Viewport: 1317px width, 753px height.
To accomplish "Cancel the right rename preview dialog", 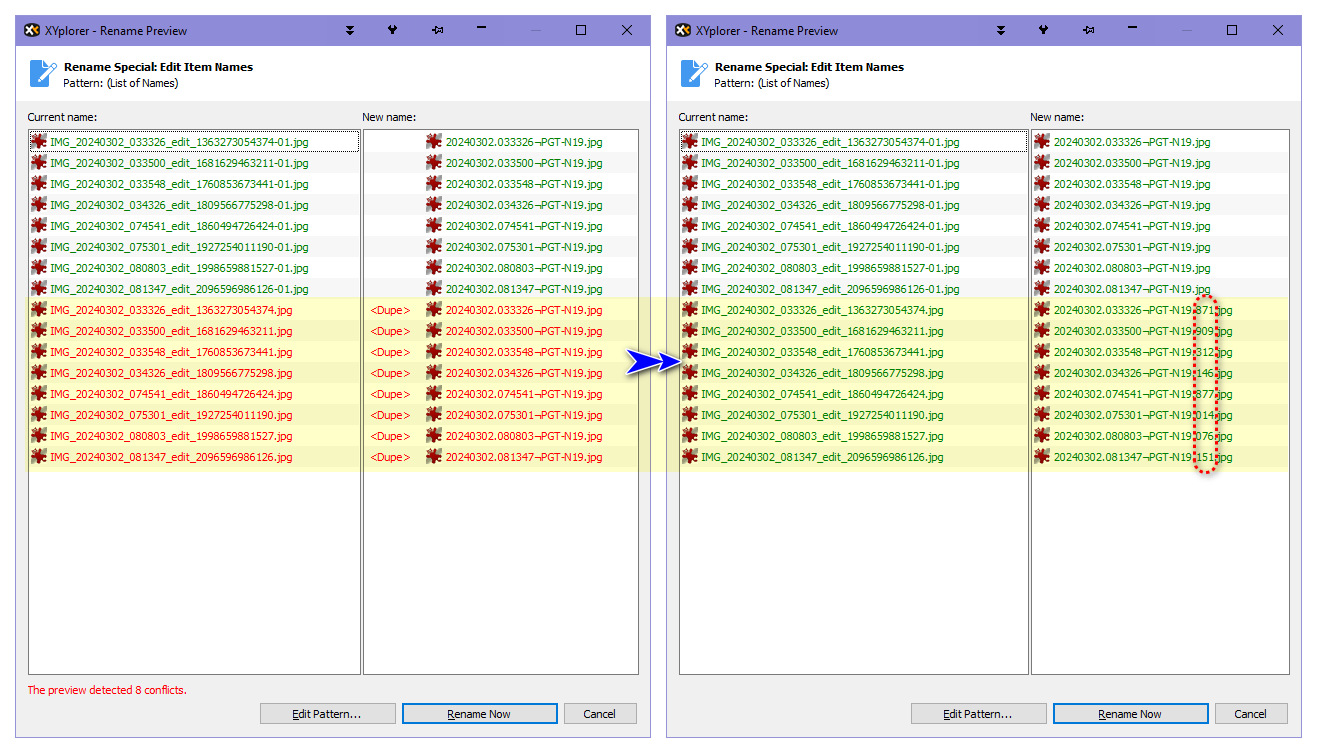I will tap(1251, 714).
